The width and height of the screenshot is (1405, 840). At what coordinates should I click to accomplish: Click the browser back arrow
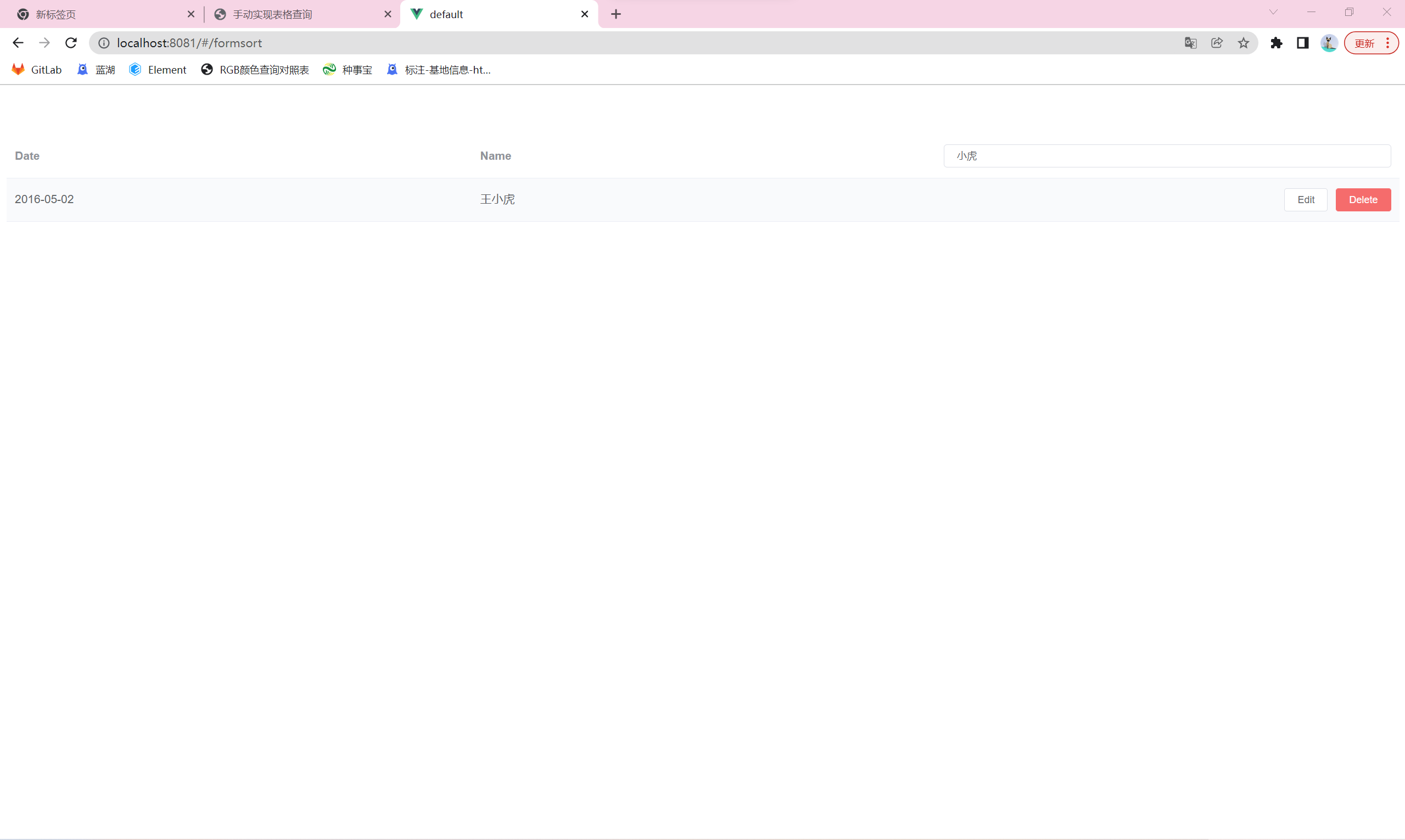[18, 43]
